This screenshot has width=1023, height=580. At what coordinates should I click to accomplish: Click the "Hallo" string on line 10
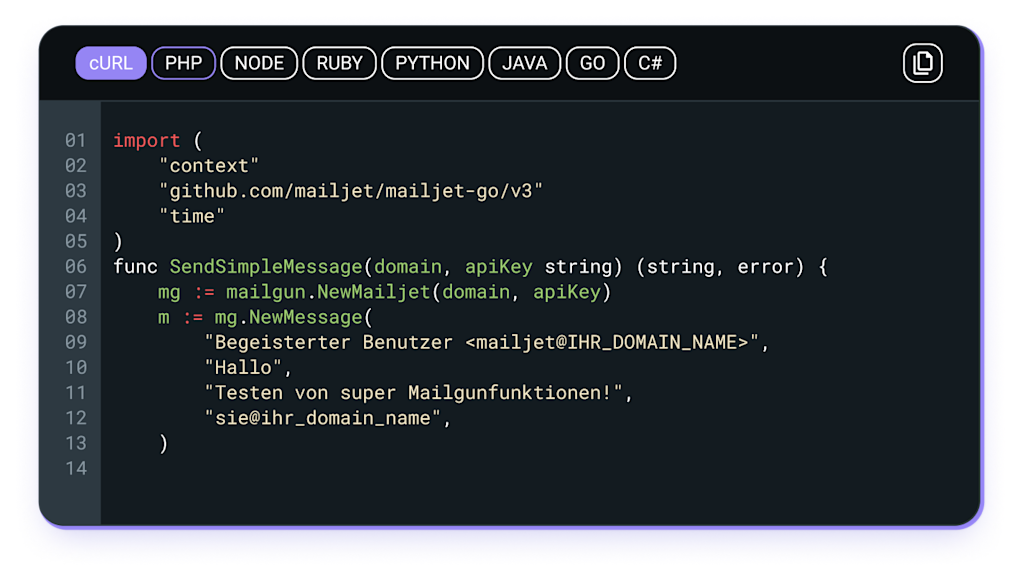coord(243,368)
